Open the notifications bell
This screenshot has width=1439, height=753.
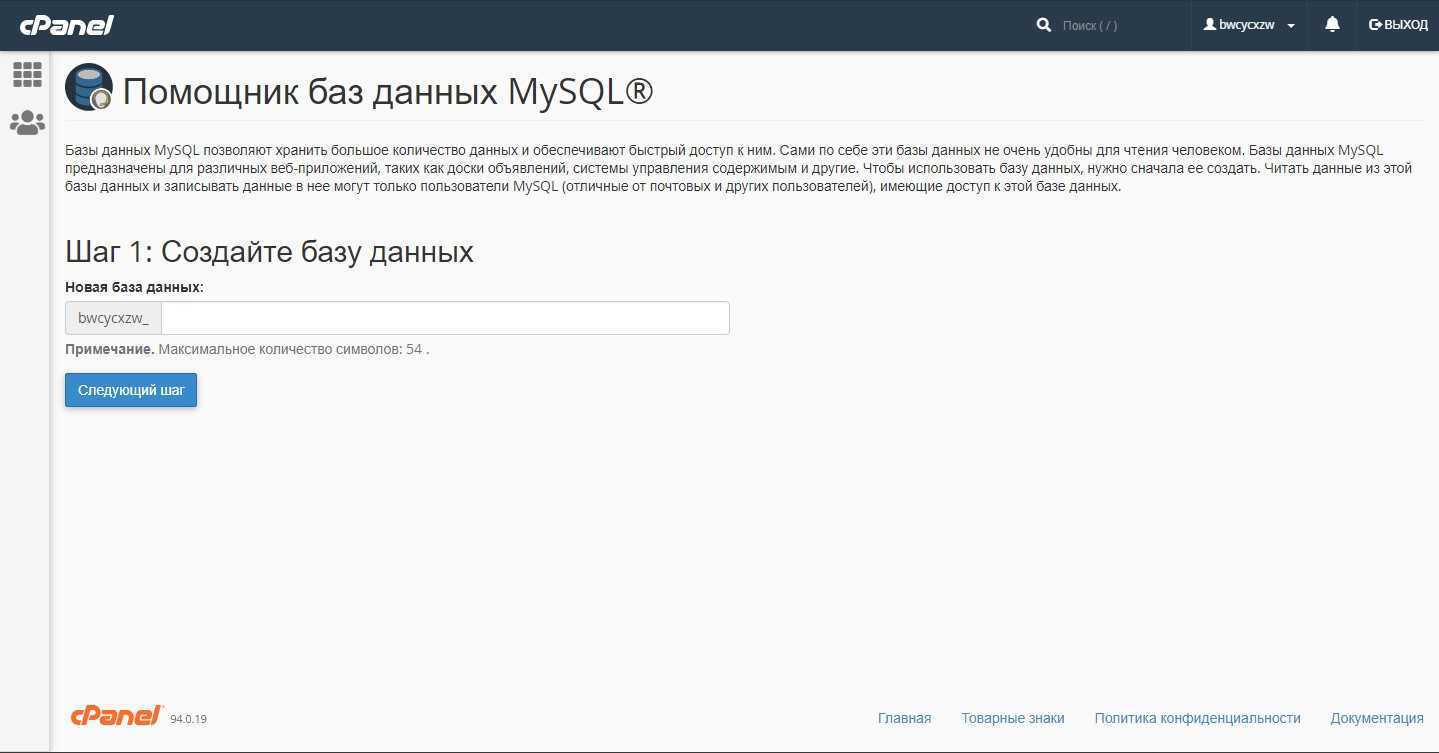pyautogui.click(x=1332, y=25)
